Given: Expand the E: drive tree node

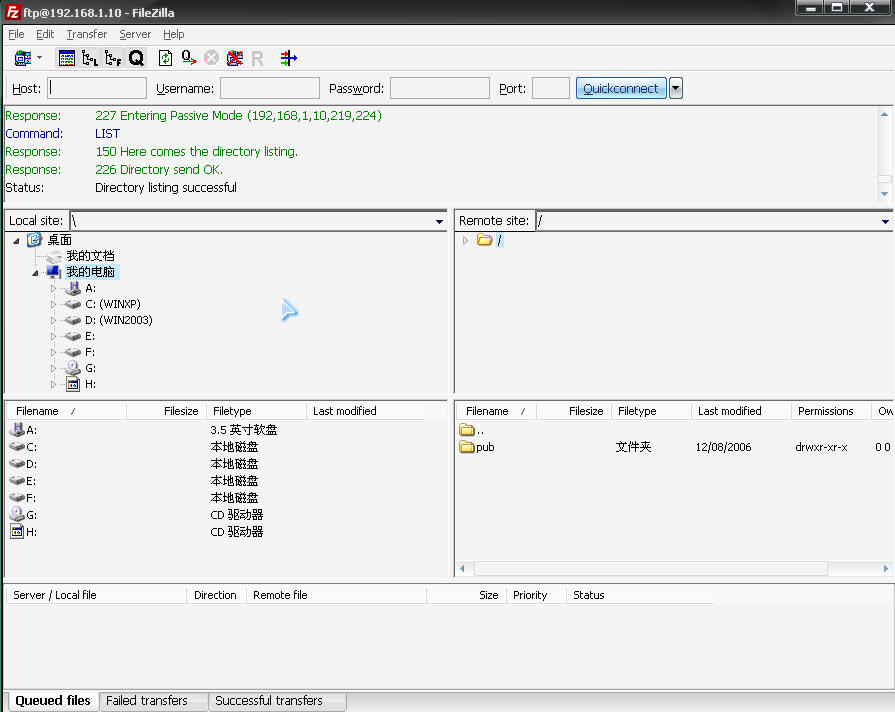Looking at the screenshot, I should click(x=53, y=337).
